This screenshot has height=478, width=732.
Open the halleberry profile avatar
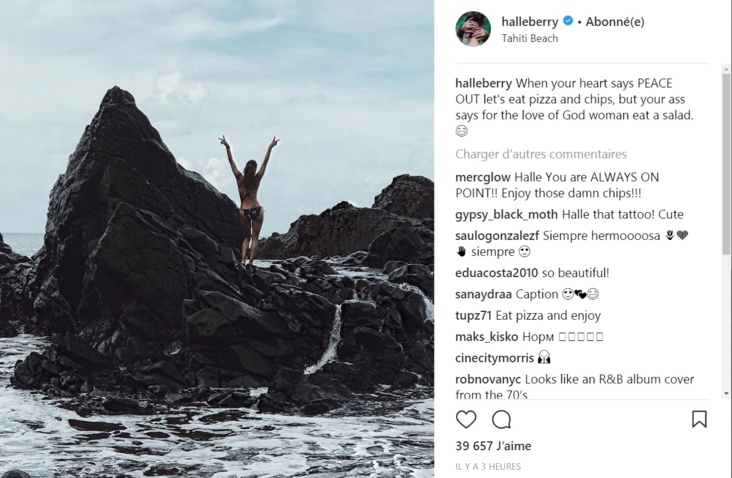(473, 28)
